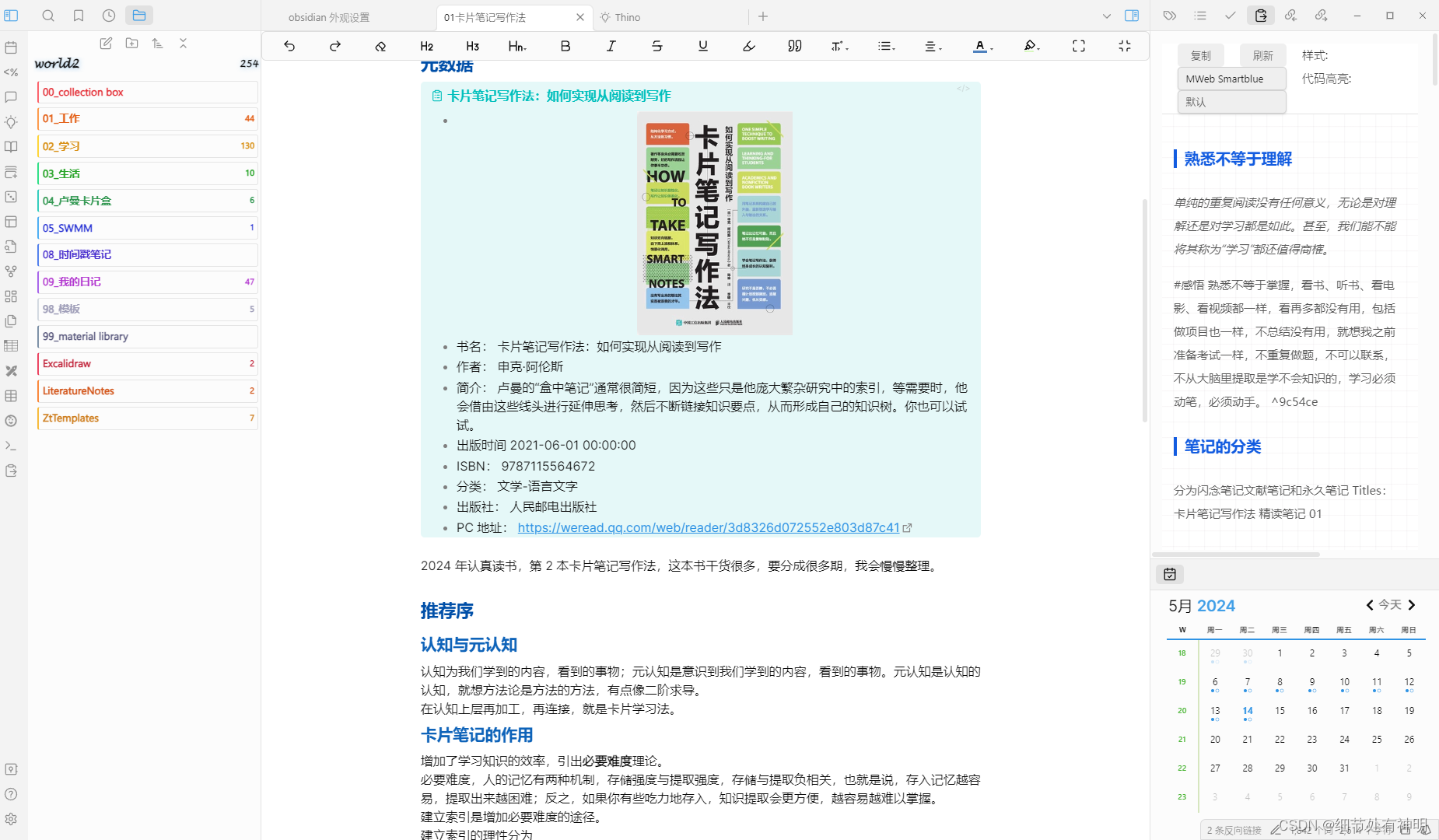Open daily note calendar ribbon icon
Viewport: 1439px width, 840px height.
coord(11,47)
